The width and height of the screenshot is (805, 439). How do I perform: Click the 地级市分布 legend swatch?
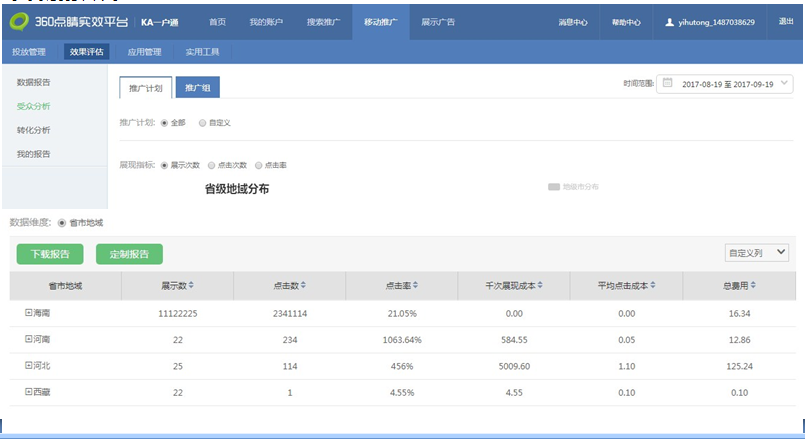click(553, 186)
